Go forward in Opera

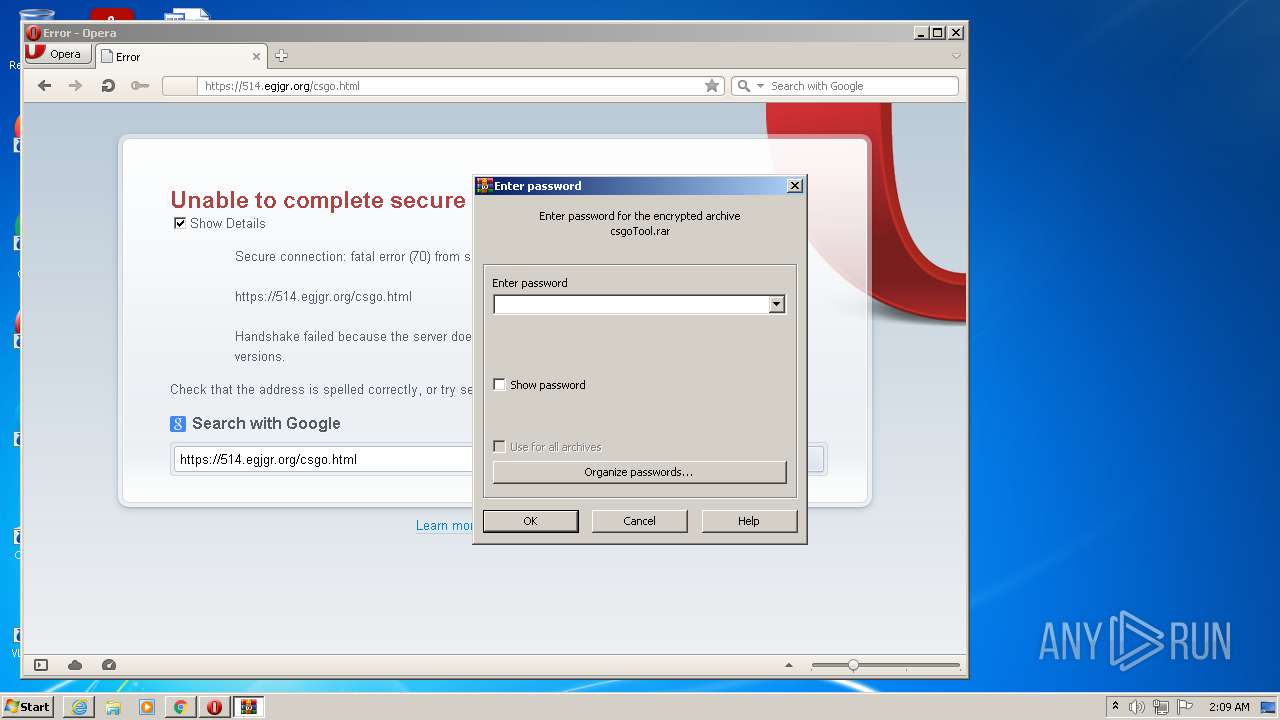tap(75, 86)
